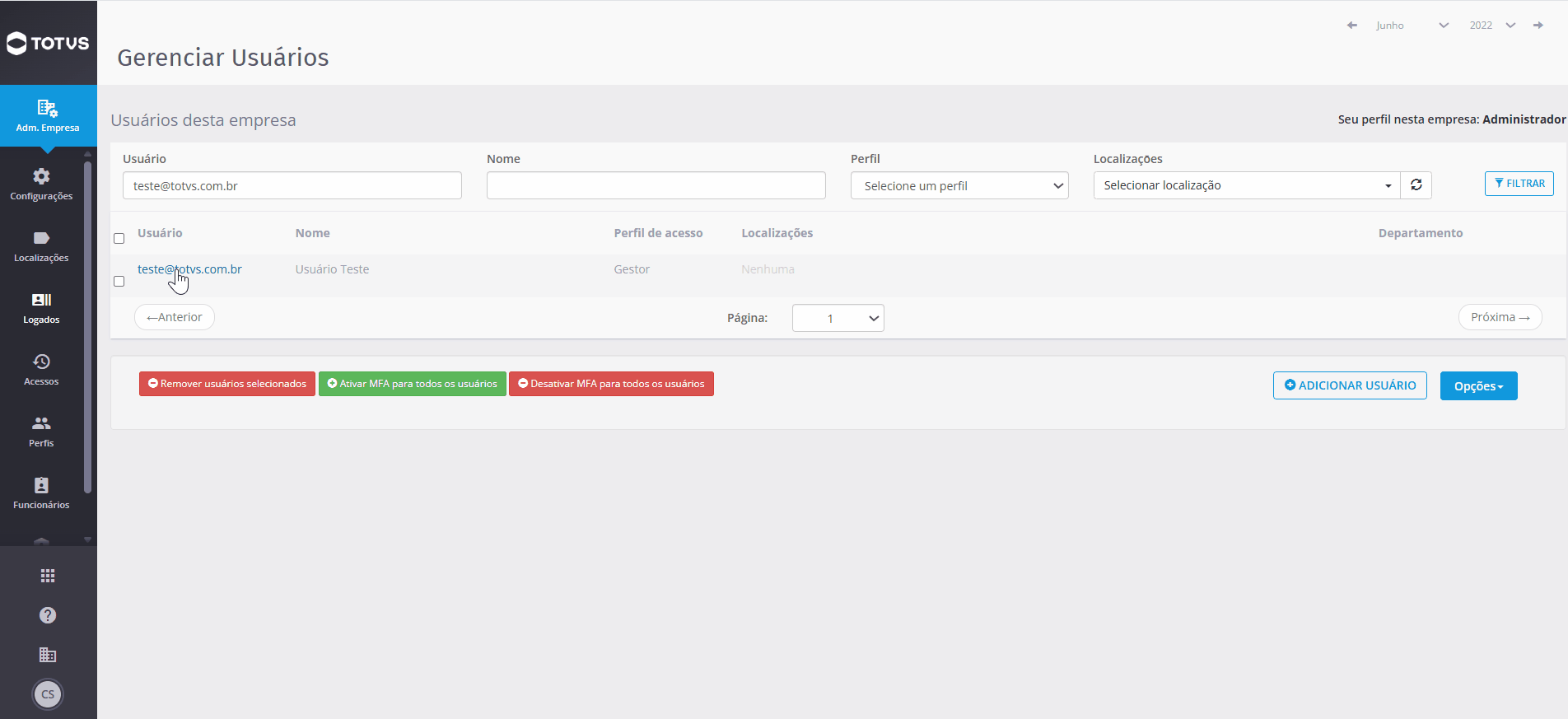Open the CS user avatar
This screenshot has width=1568, height=719.
pyautogui.click(x=48, y=694)
